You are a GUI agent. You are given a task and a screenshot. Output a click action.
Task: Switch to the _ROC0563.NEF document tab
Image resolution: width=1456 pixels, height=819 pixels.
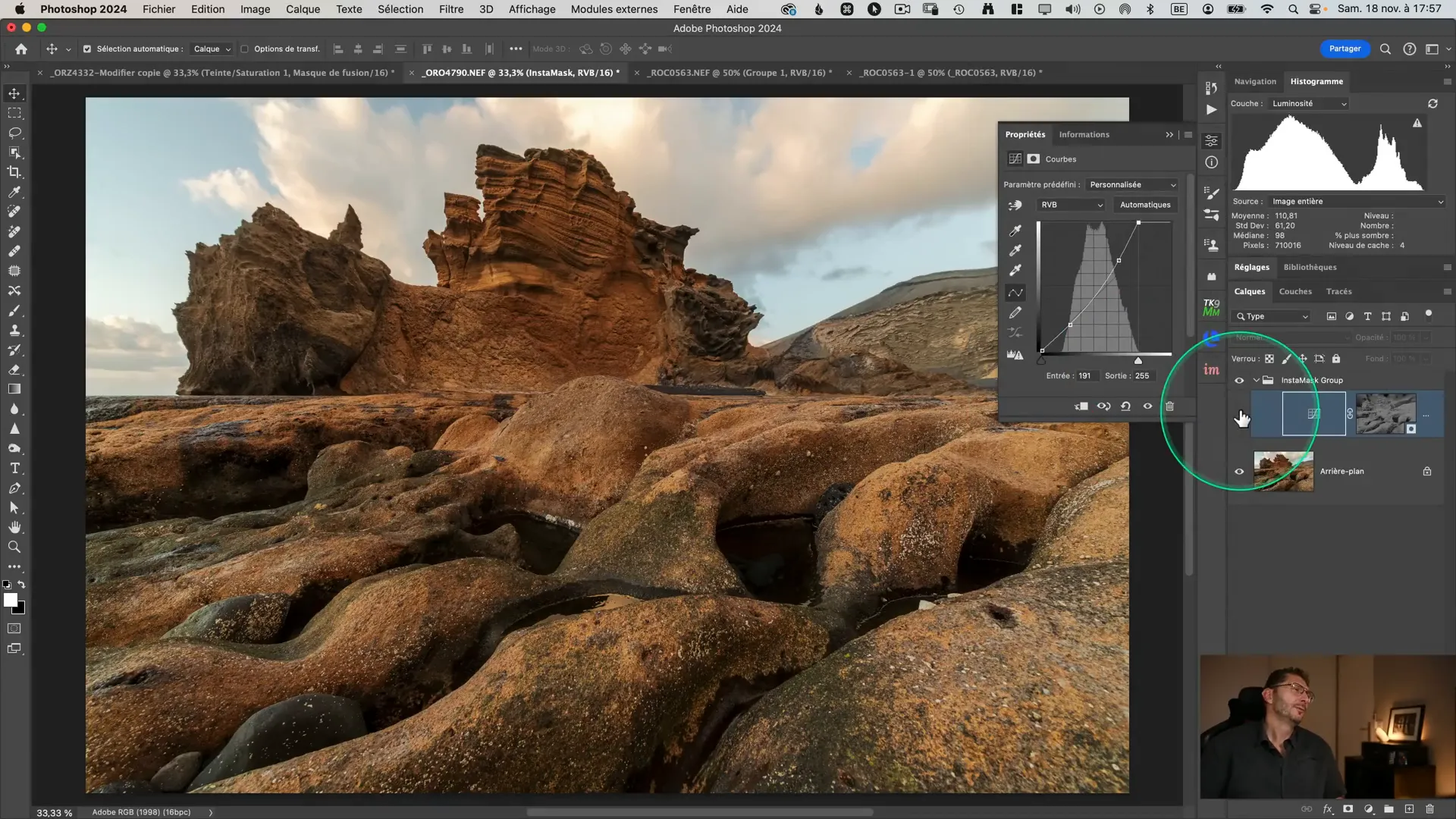[x=740, y=73]
